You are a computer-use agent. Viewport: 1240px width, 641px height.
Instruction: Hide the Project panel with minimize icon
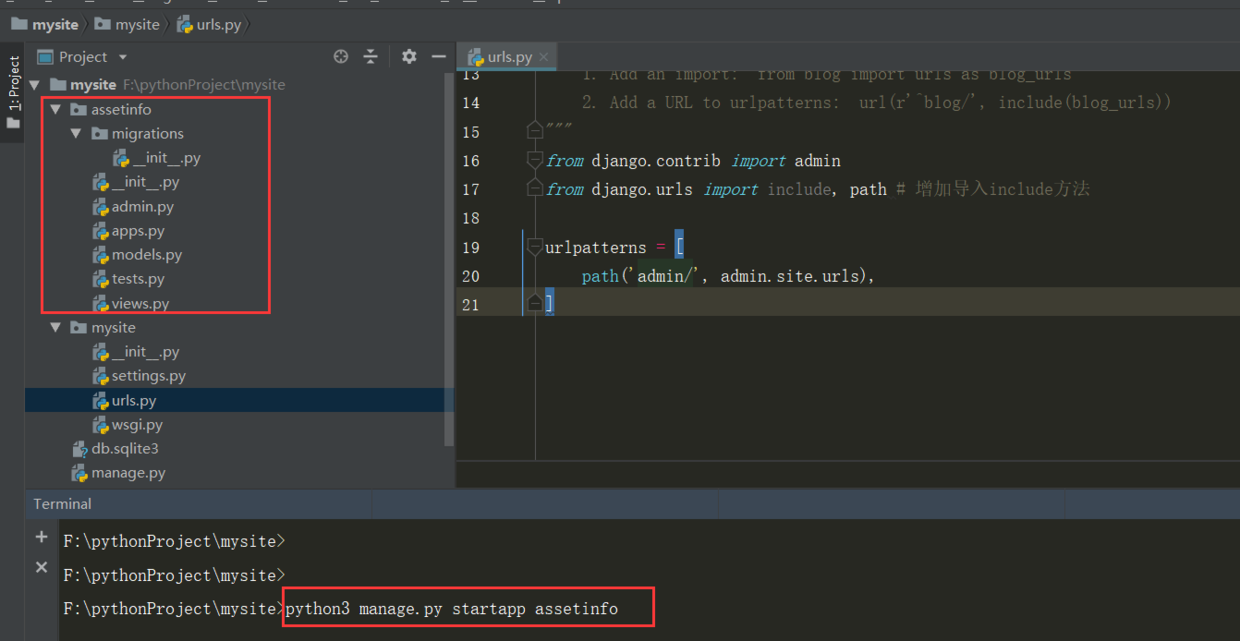point(438,57)
